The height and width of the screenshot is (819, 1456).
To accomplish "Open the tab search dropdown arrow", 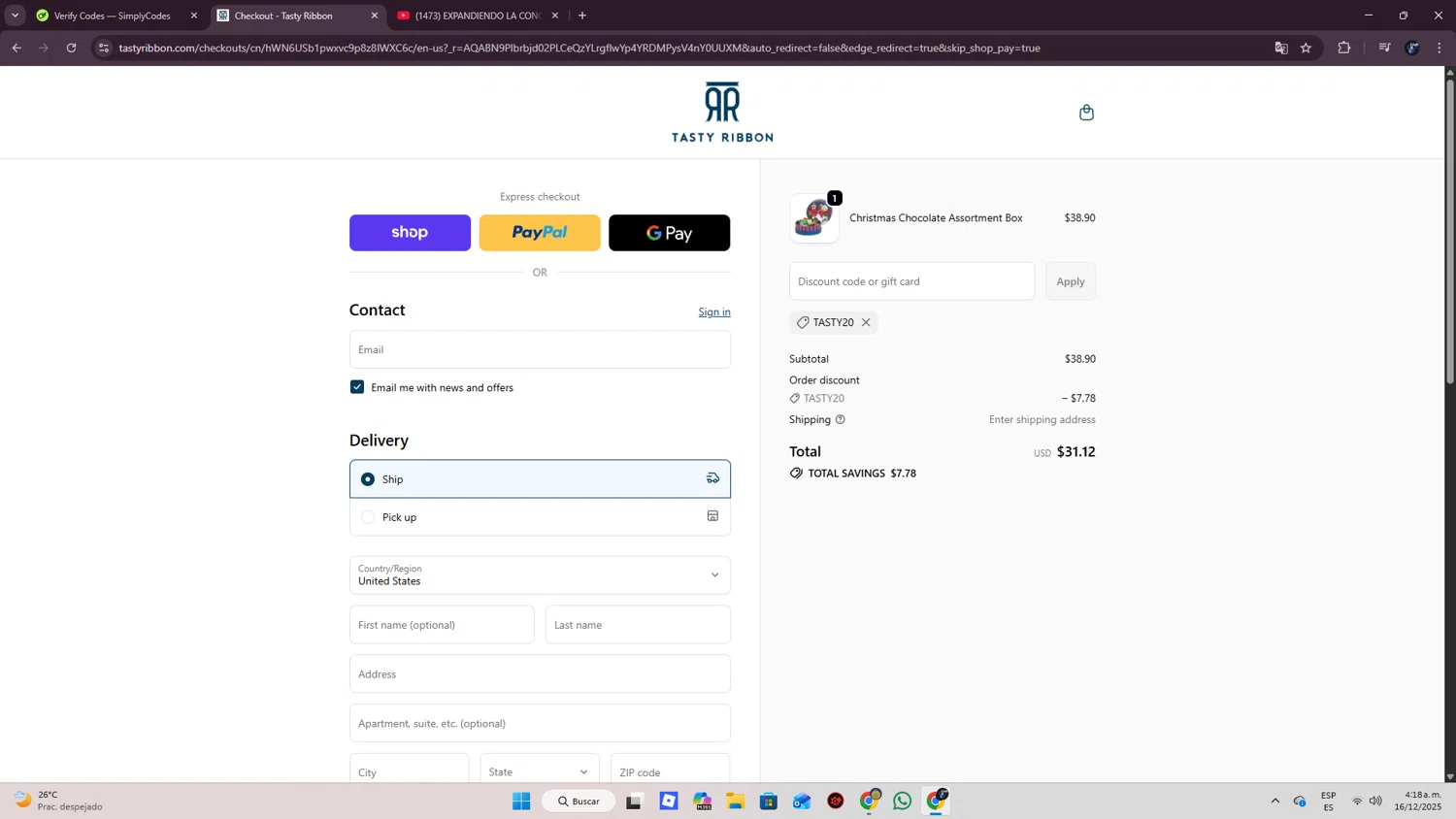I will pyautogui.click(x=15, y=16).
